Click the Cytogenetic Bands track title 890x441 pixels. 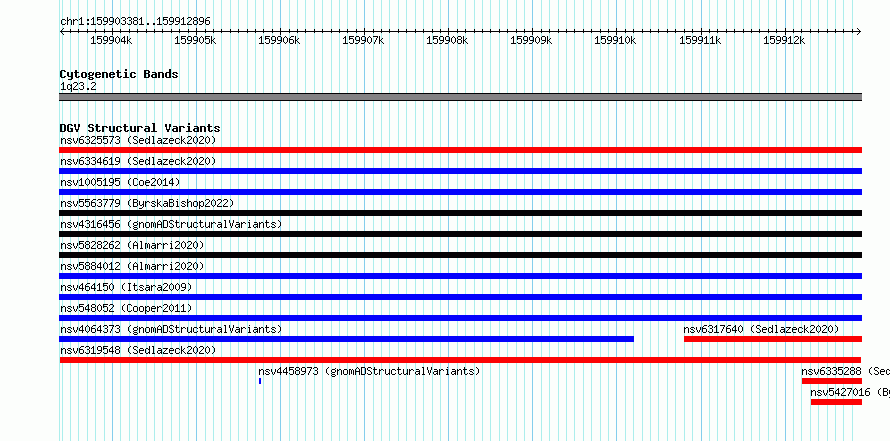pyautogui.click(x=119, y=74)
